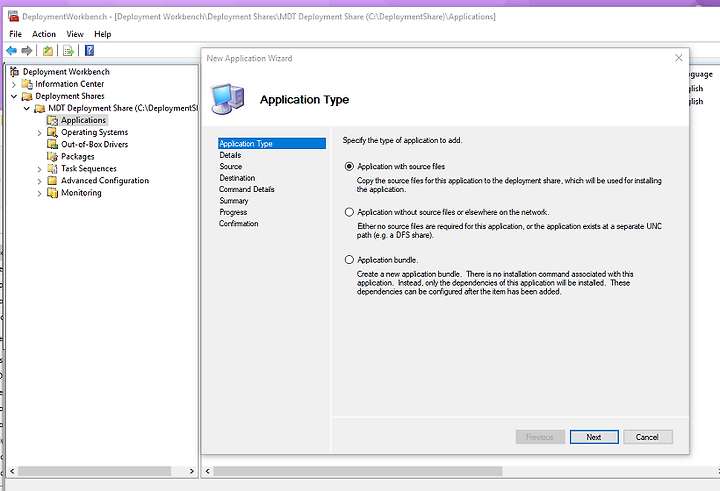Select the Out-of-Box Drivers tree label
This screenshot has height=491, width=720.
[x=95, y=144]
